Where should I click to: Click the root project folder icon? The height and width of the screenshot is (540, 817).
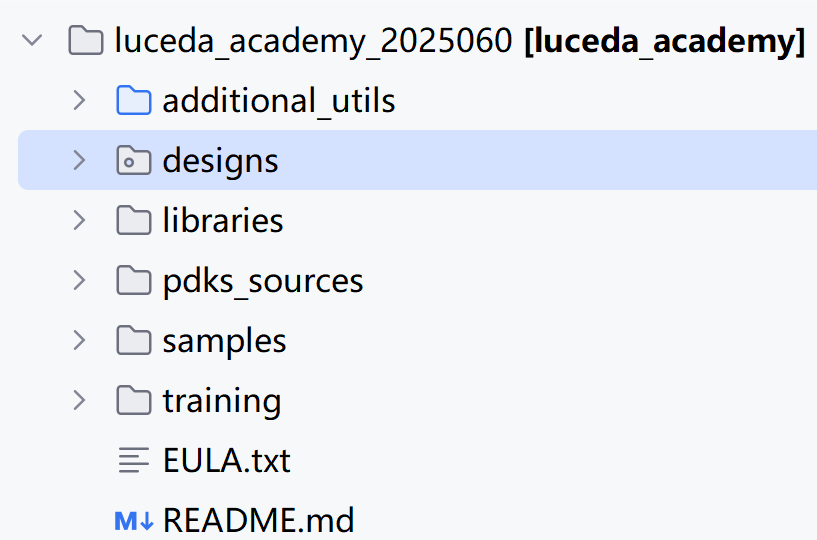[x=85, y=41]
